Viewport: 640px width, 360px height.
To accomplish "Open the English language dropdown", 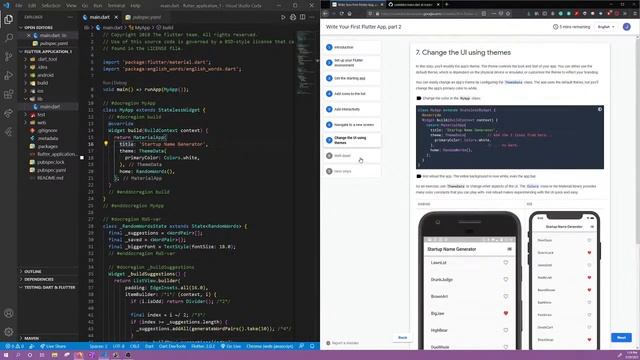I will click(606, 27).
